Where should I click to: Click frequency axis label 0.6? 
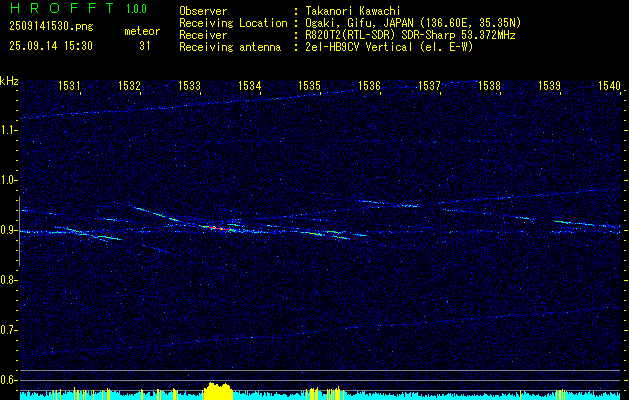tap(8, 380)
